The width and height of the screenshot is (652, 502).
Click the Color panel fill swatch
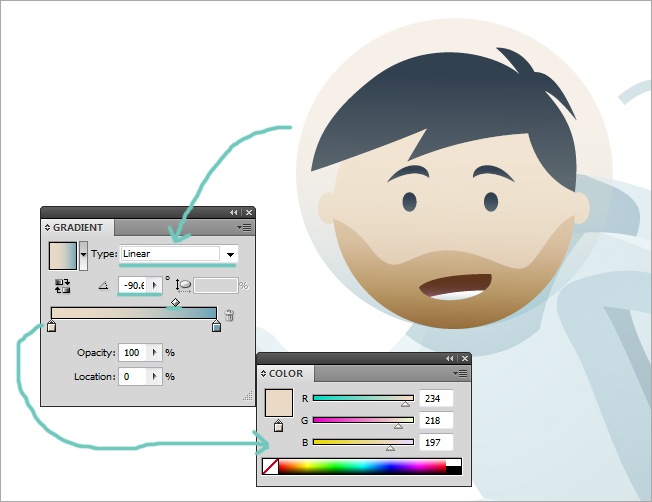[x=279, y=403]
